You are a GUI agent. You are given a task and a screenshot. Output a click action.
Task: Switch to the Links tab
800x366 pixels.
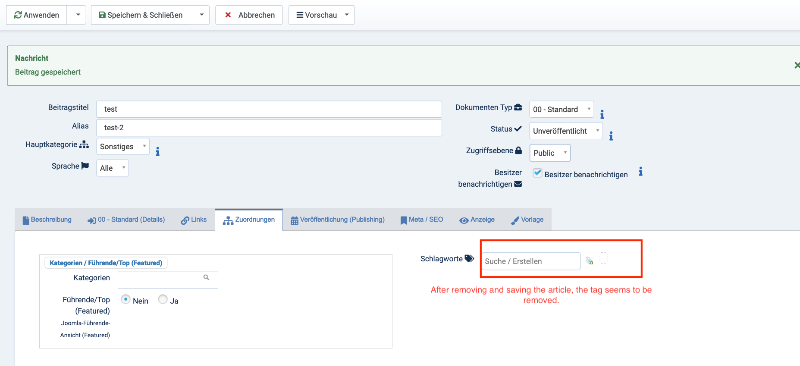[194, 220]
